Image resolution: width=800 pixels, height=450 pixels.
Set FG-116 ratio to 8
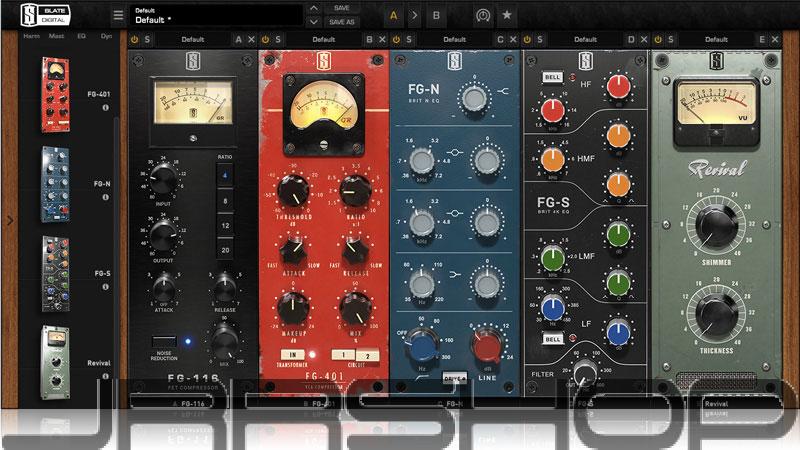pos(225,201)
